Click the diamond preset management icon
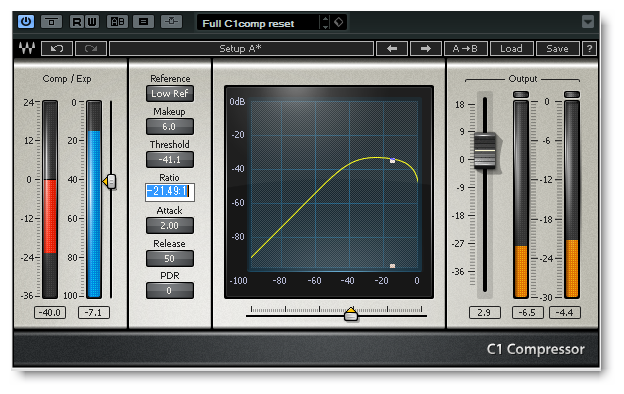This screenshot has width=624, height=394. tap(339, 22)
